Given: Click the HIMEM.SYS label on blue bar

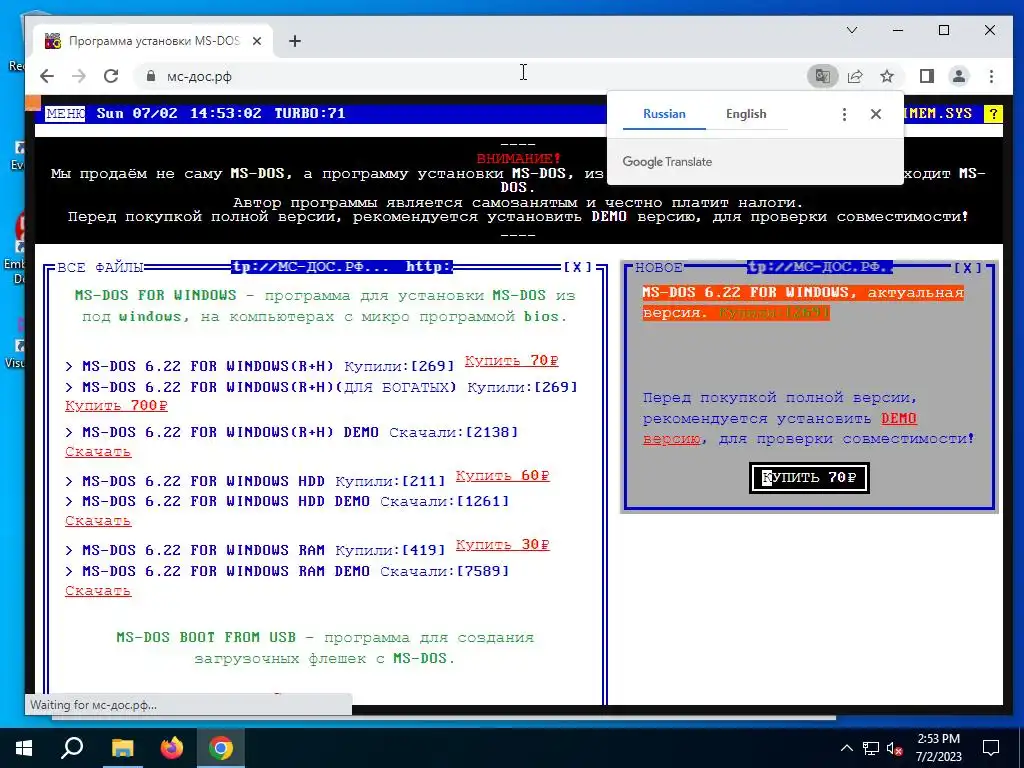Looking at the screenshot, I should pos(938,113).
